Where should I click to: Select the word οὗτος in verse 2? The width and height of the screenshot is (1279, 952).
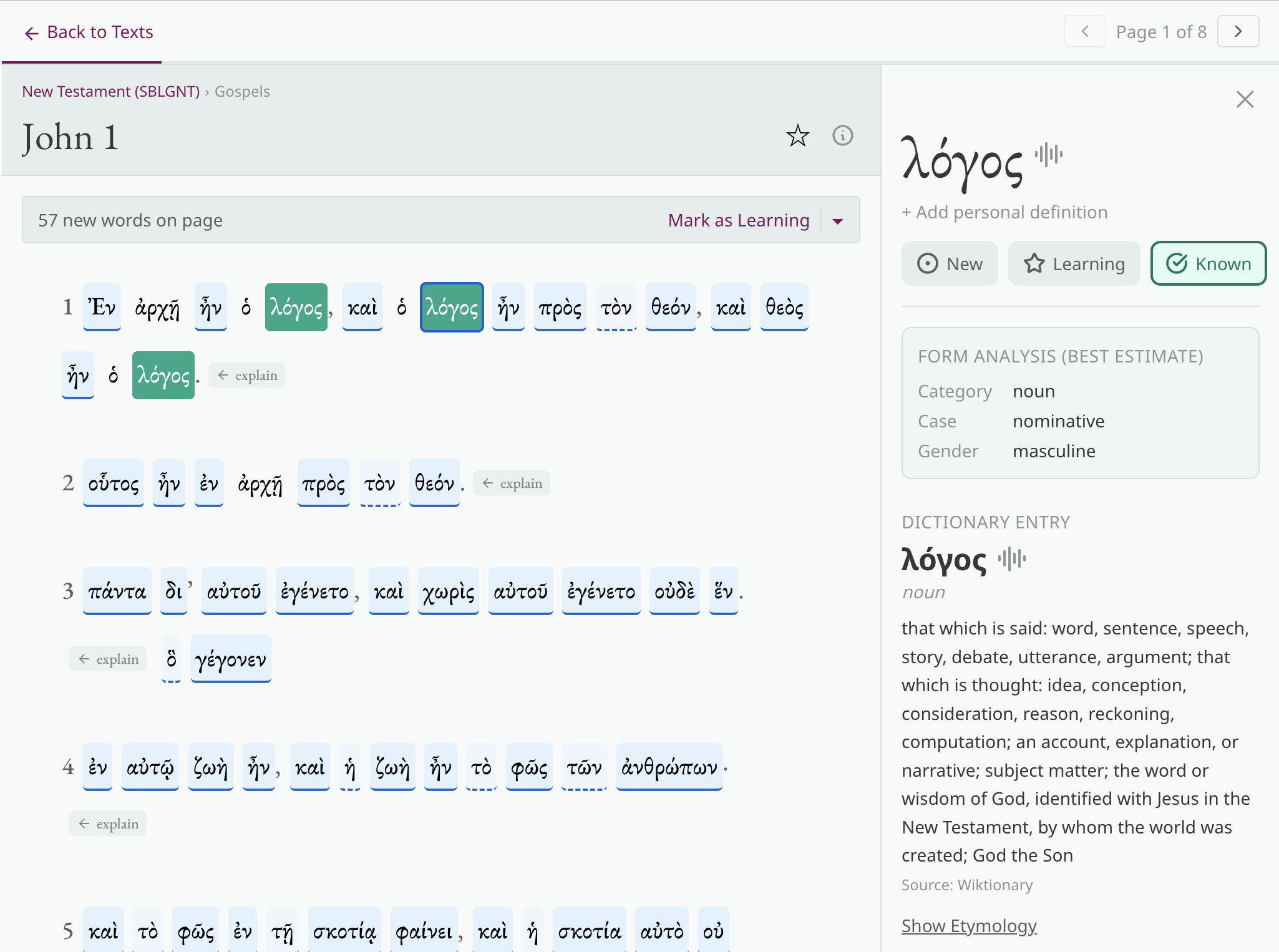pyautogui.click(x=114, y=483)
